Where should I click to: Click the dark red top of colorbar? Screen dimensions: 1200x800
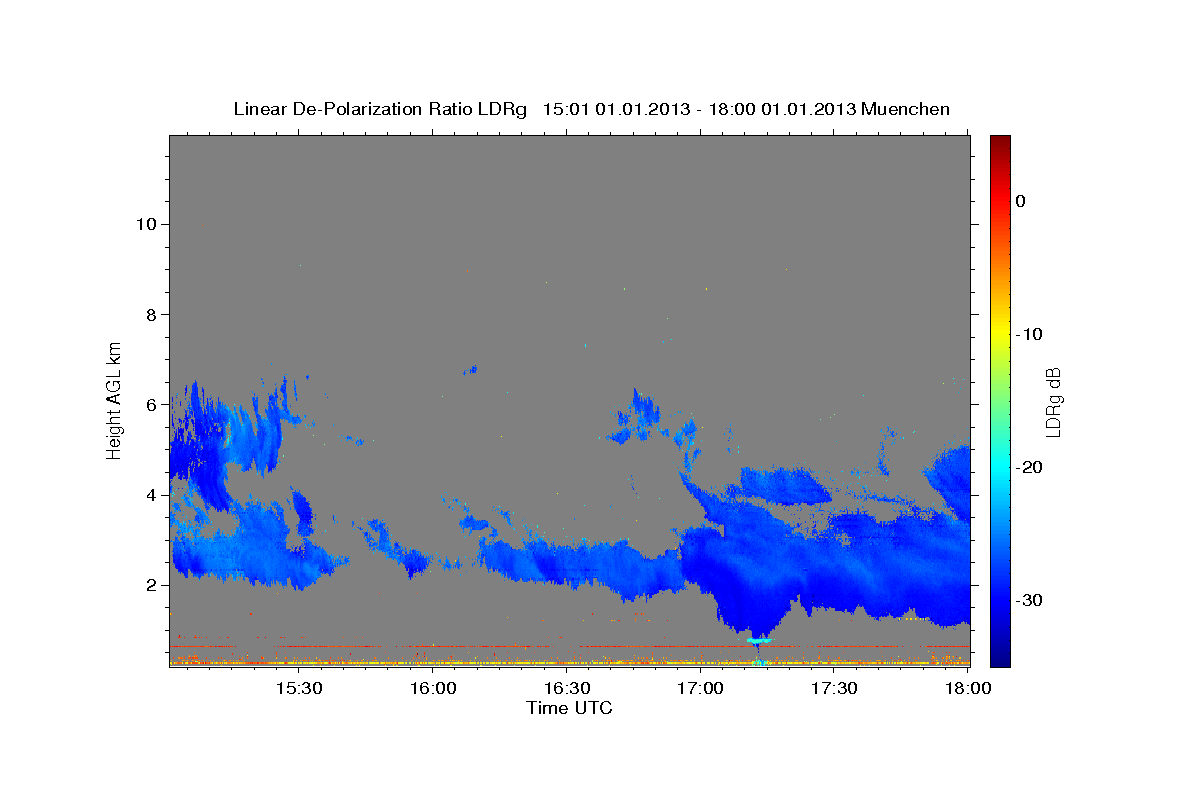click(999, 141)
